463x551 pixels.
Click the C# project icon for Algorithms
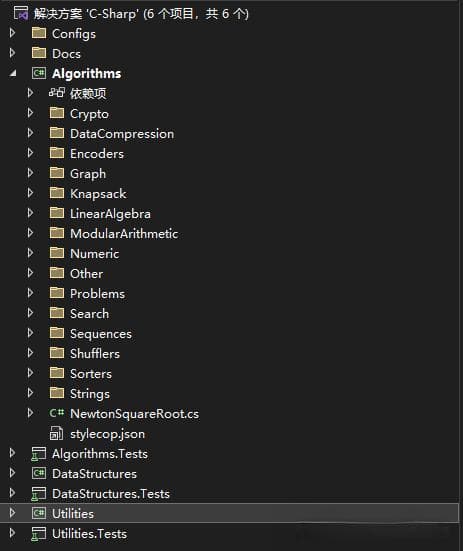point(39,73)
